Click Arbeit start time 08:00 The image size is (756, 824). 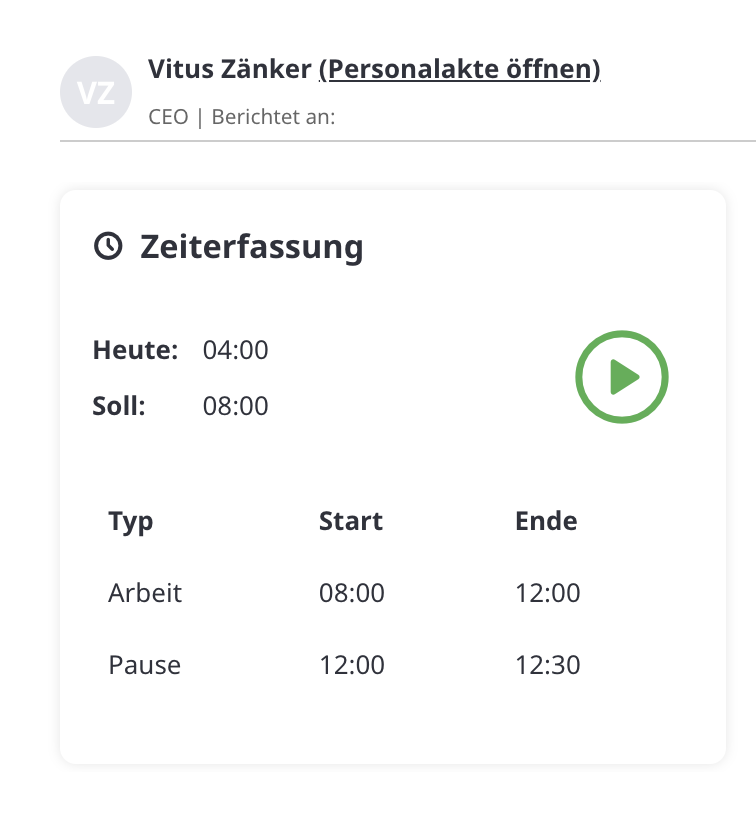(x=352, y=593)
